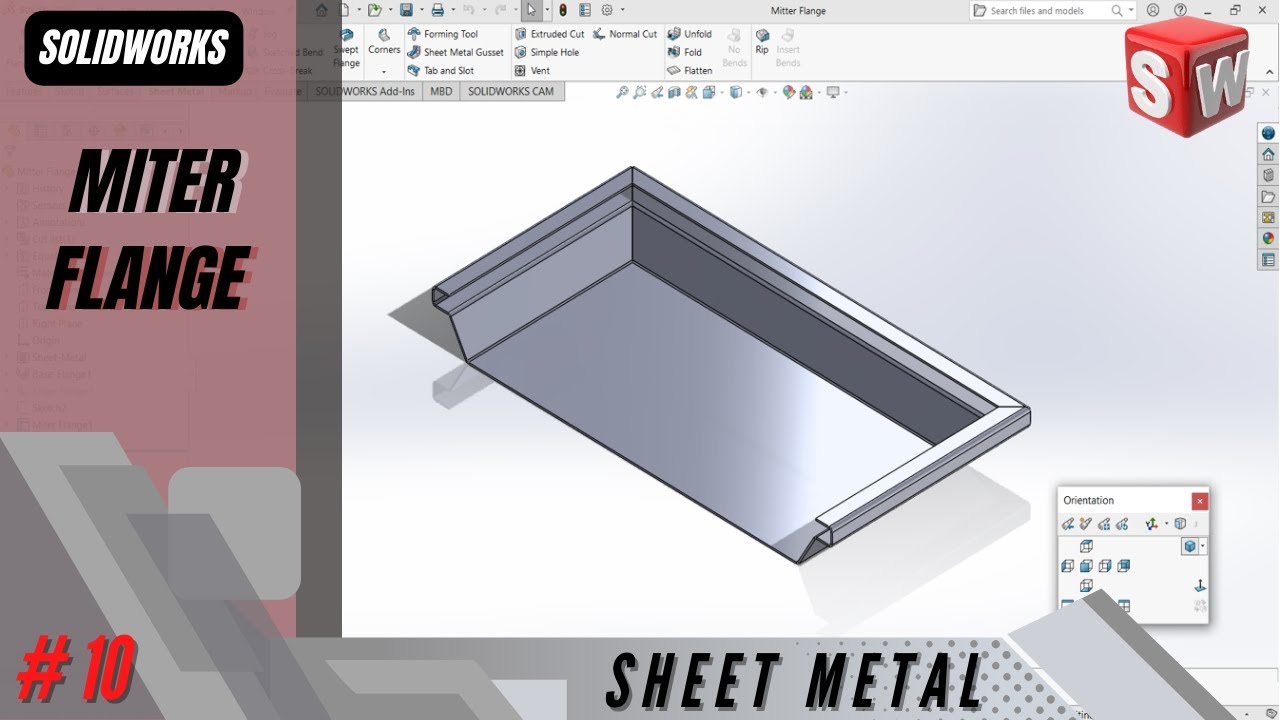Close the Orientation panel
Image resolution: width=1280 pixels, height=720 pixels.
coord(1200,501)
